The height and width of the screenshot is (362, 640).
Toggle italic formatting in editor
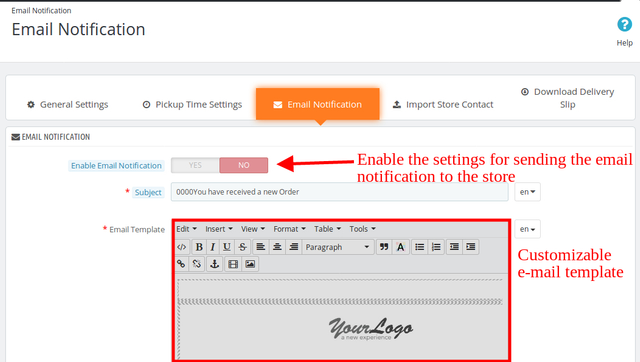point(213,247)
